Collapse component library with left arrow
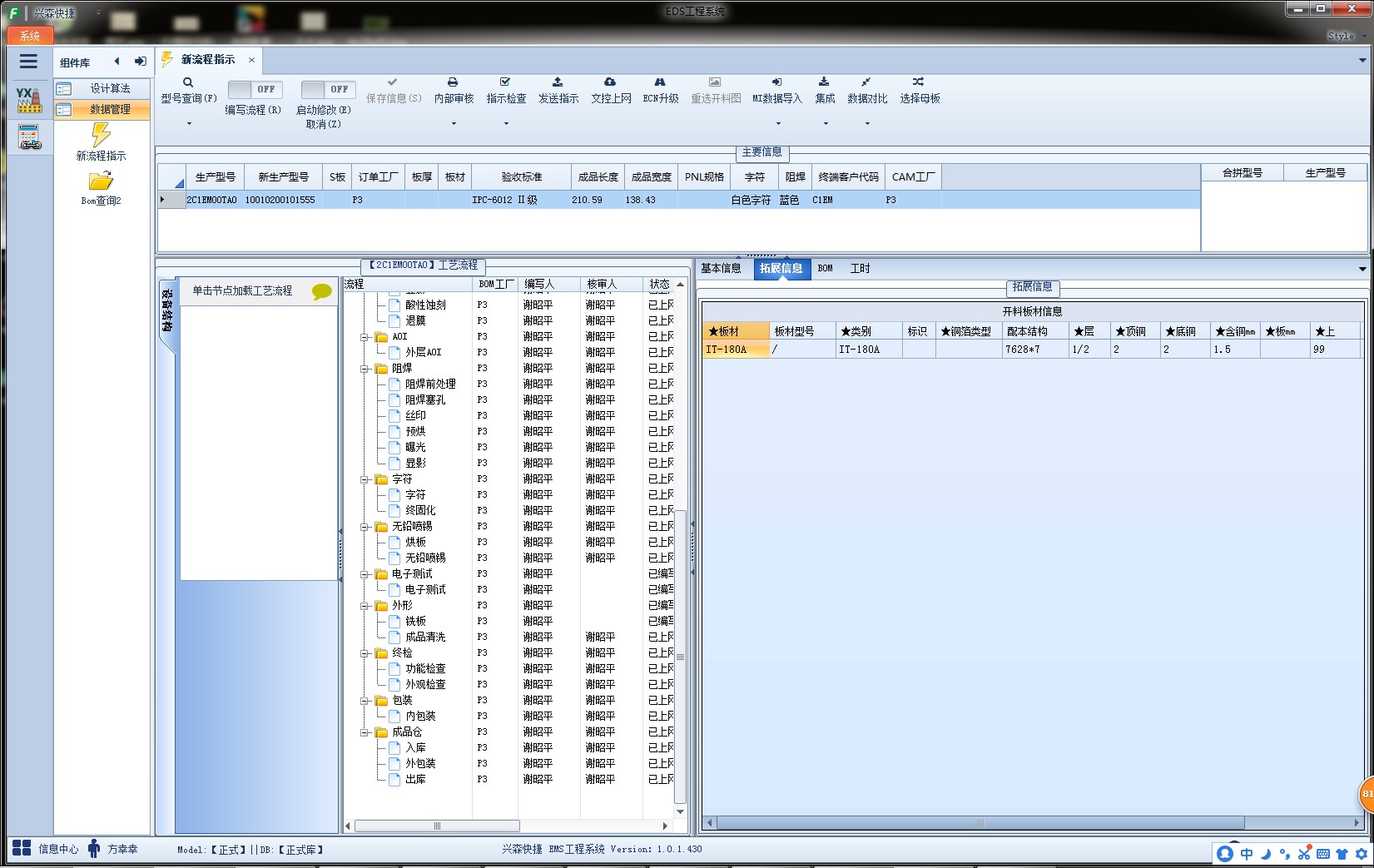The height and width of the screenshot is (868, 1374). click(x=117, y=61)
